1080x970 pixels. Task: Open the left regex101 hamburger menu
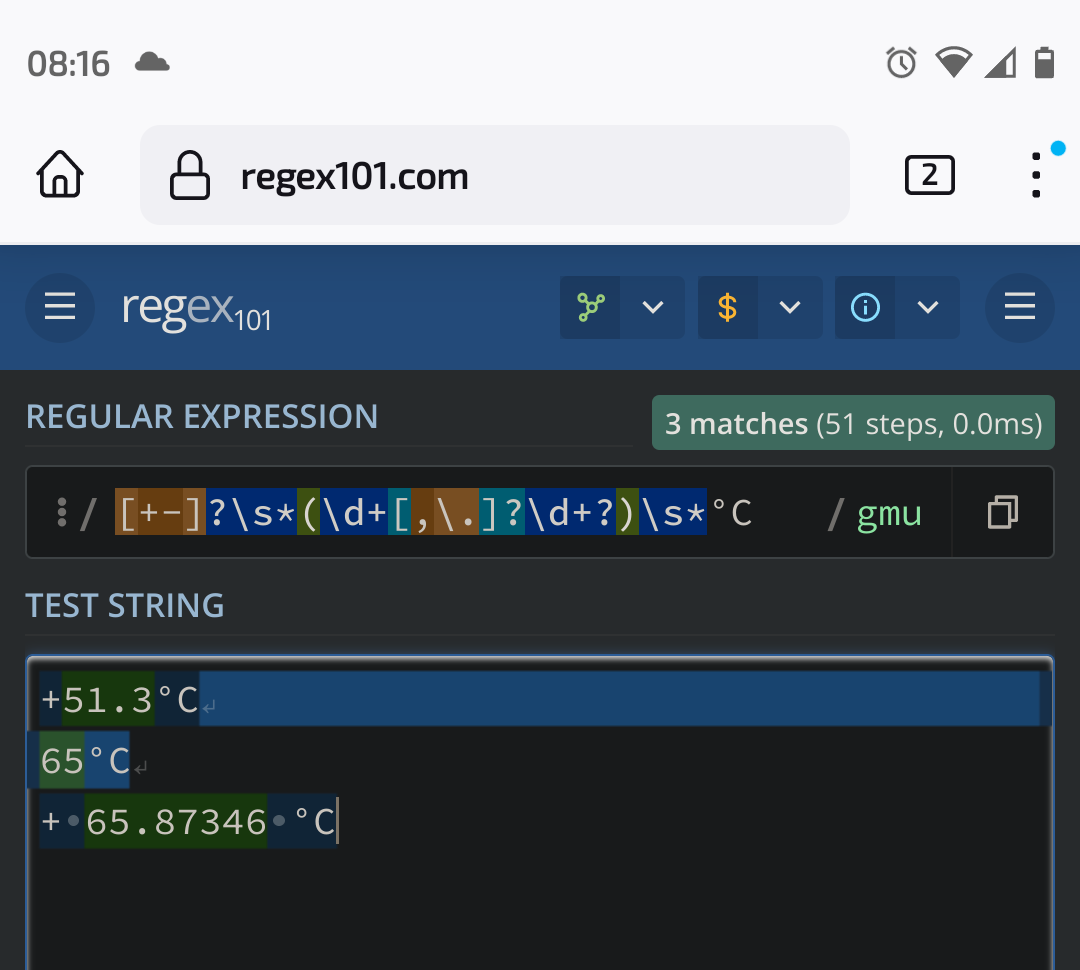[60, 307]
